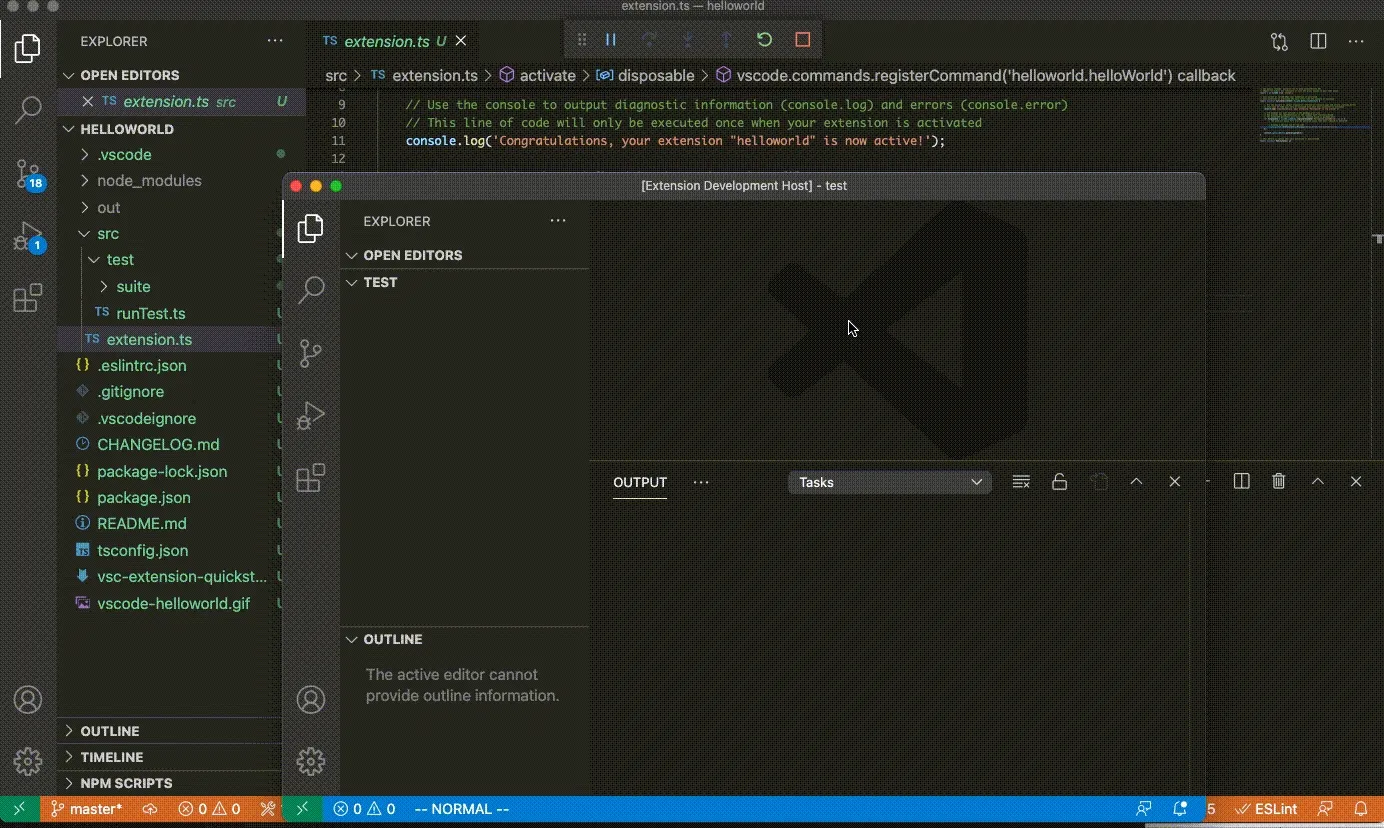Open Source Control view with 18 badge
Screen dimensions: 1384x828
coord(28,174)
